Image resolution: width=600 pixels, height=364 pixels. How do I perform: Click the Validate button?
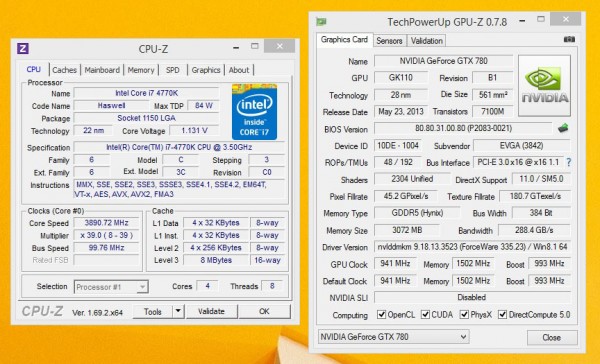click(211, 311)
